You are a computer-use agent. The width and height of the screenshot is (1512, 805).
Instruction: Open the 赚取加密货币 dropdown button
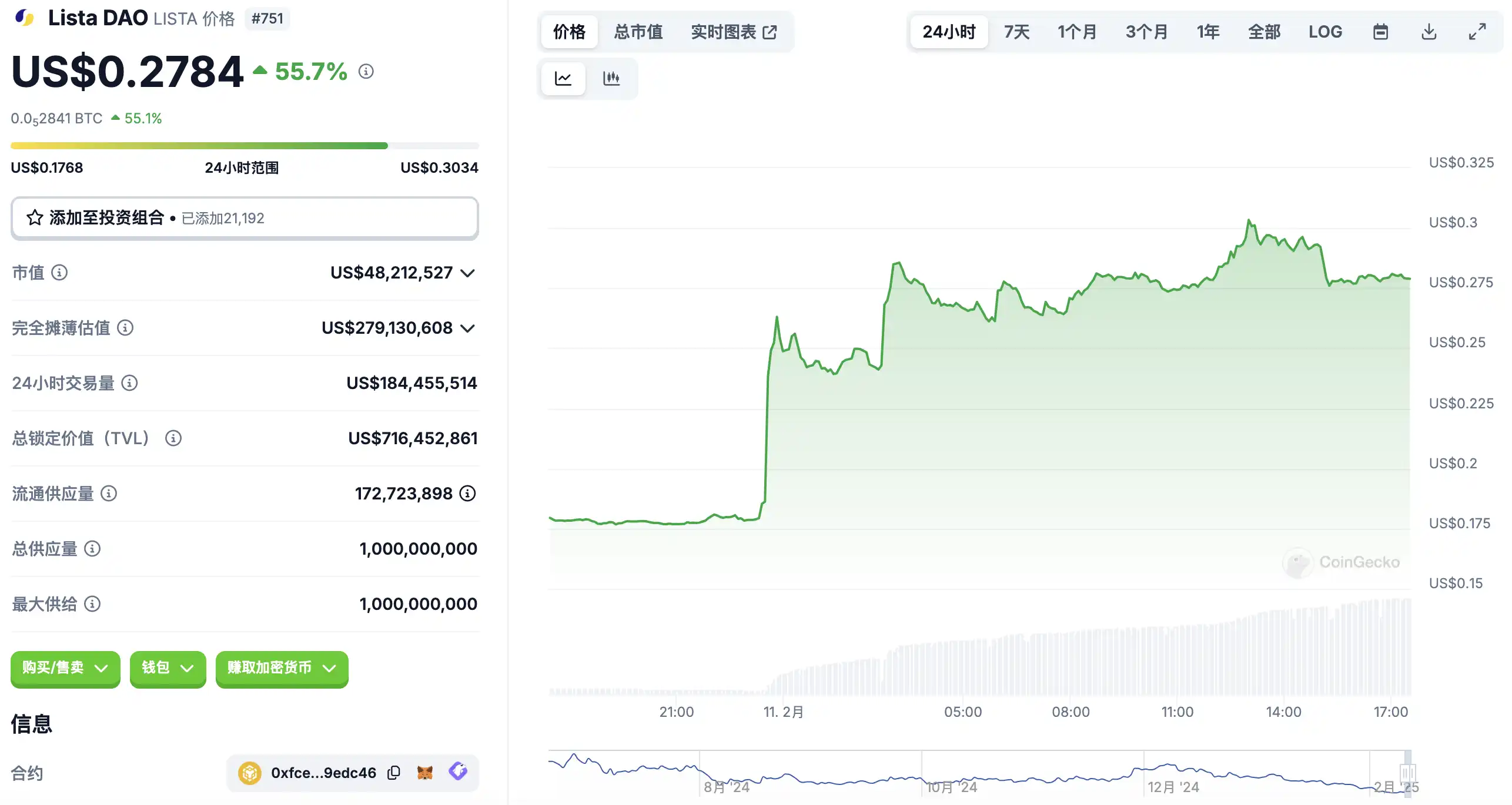coord(282,668)
